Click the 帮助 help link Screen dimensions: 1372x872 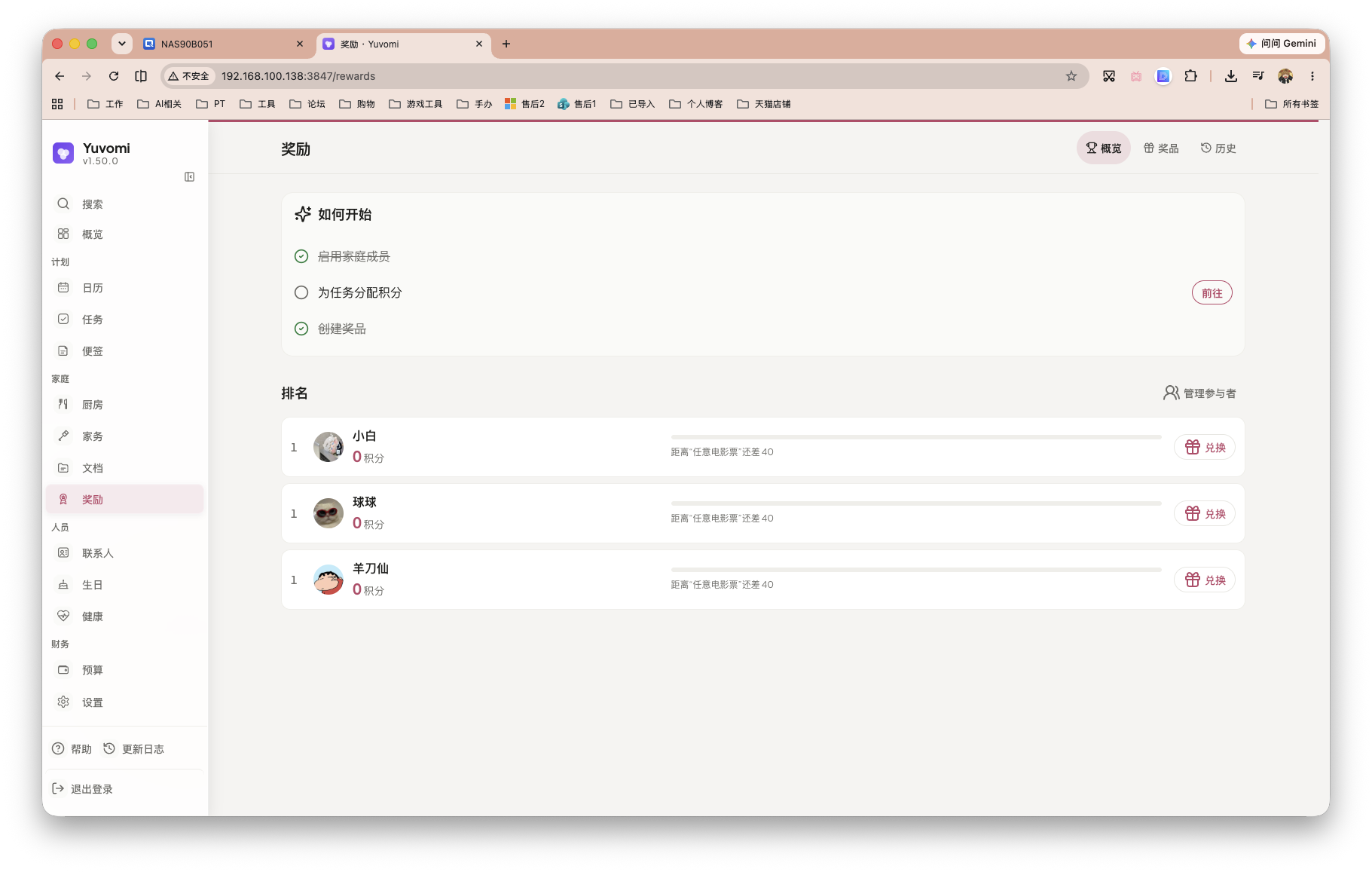click(x=72, y=749)
